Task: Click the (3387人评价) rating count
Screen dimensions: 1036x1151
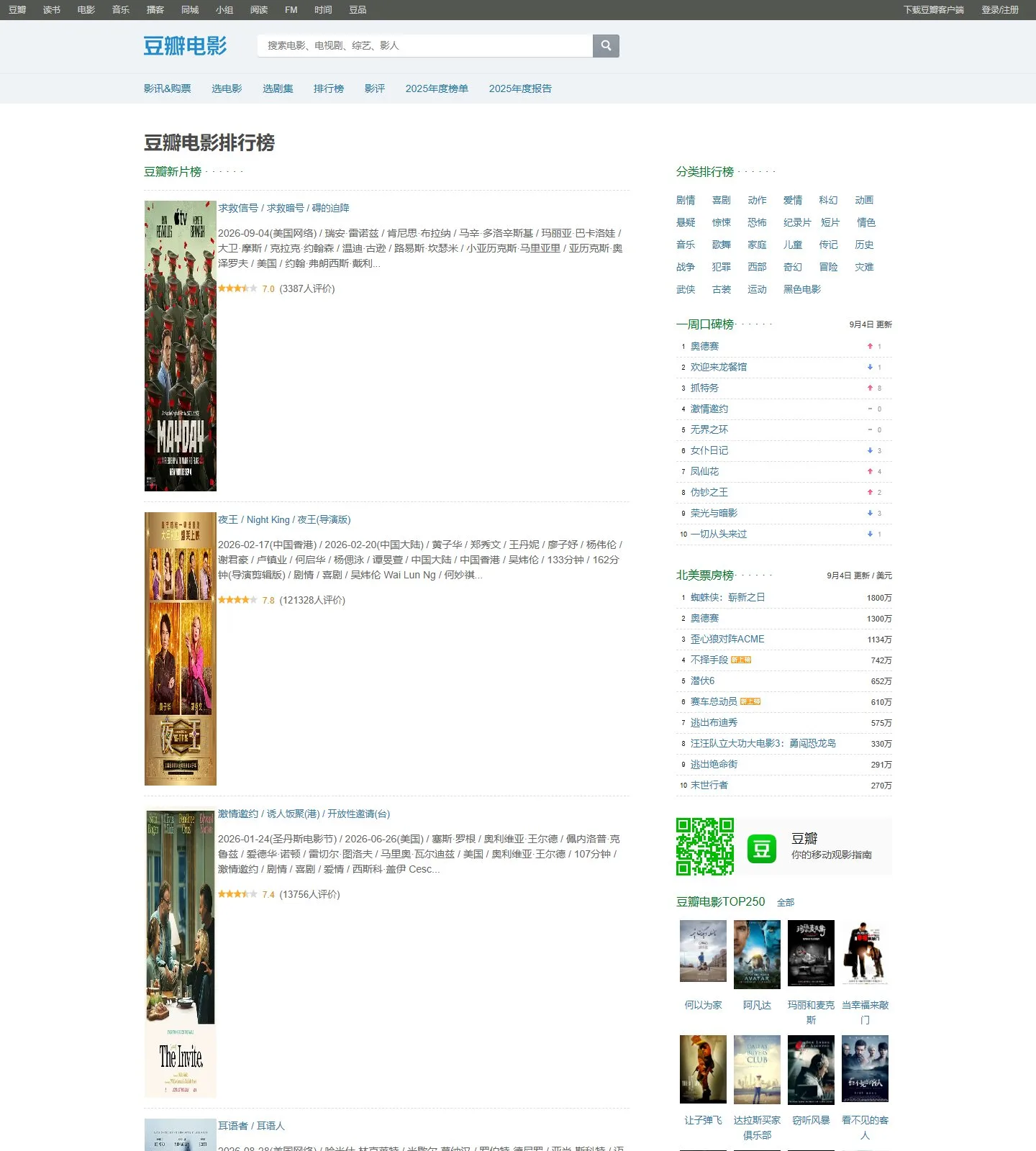Action: pos(307,288)
